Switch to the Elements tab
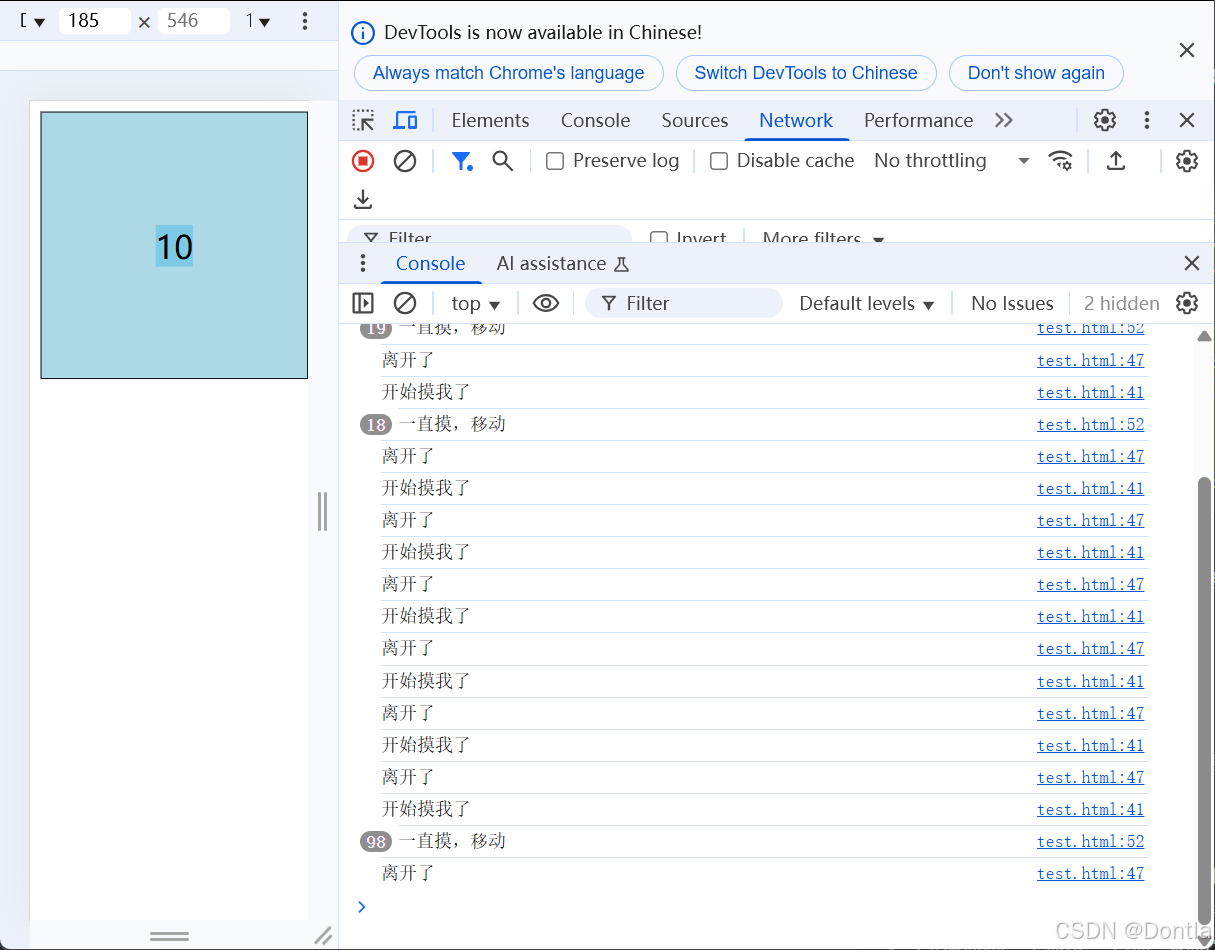The image size is (1215, 950). click(x=490, y=120)
